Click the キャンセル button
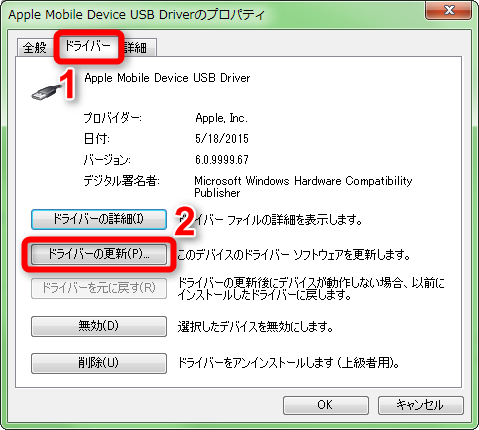This screenshot has width=479, height=430. click(x=421, y=405)
